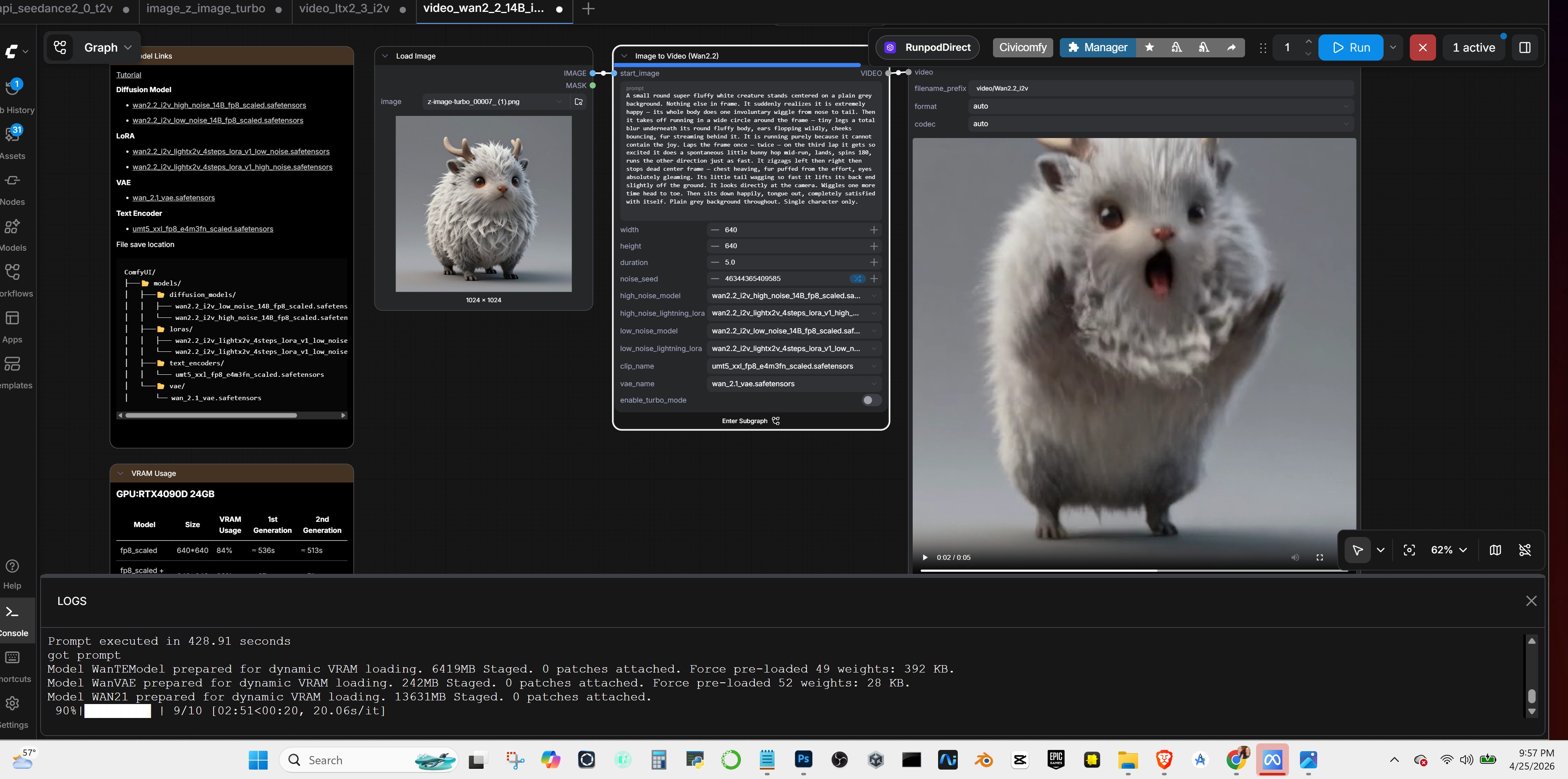Click the share arrow icon in Manager toolbar

1231,48
